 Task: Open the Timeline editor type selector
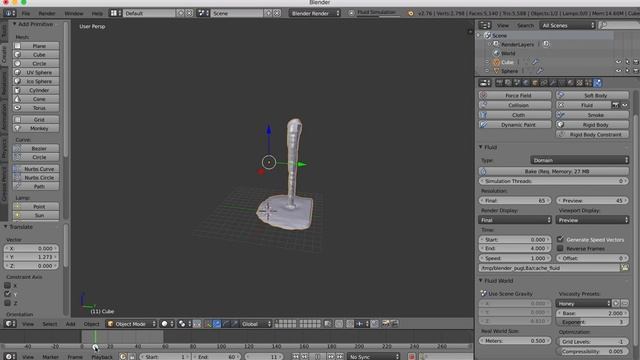pos(10,356)
